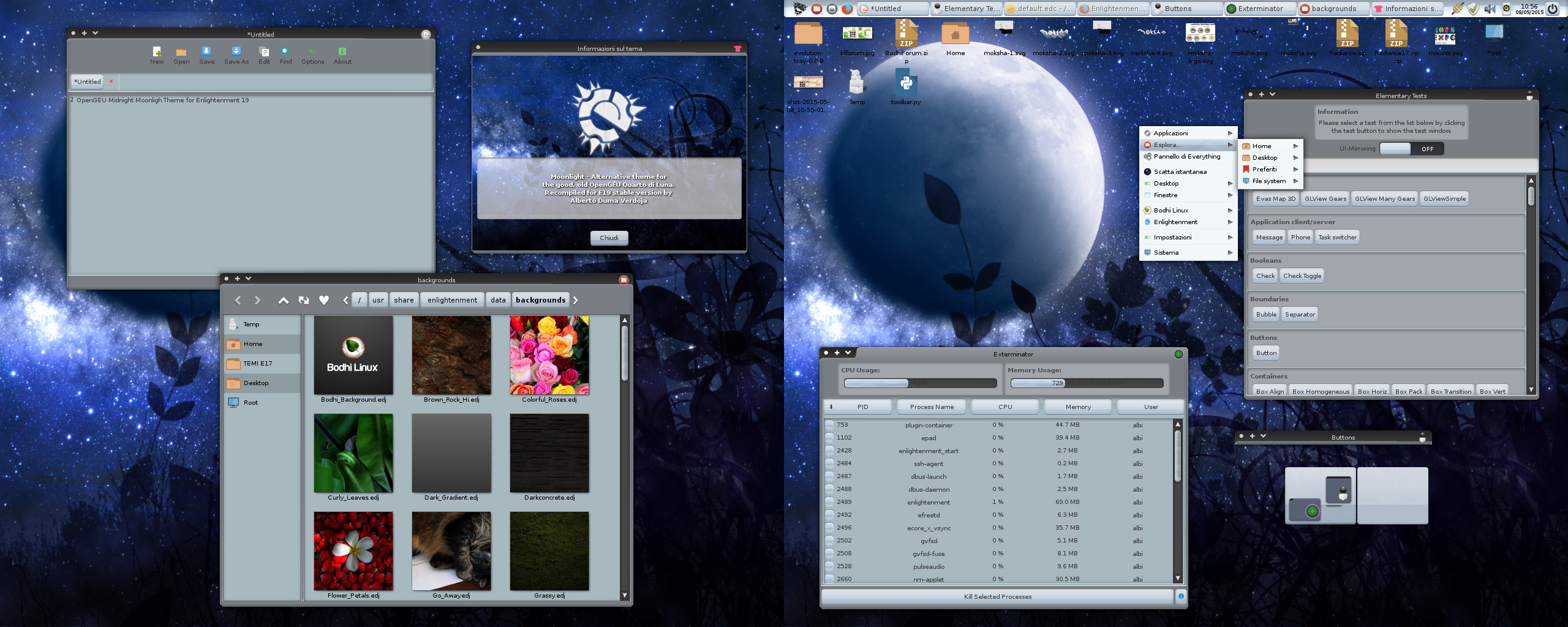Viewport: 1568px width, 627px height.
Task: Go forward in the backgrounds file manager
Action: [x=257, y=300]
